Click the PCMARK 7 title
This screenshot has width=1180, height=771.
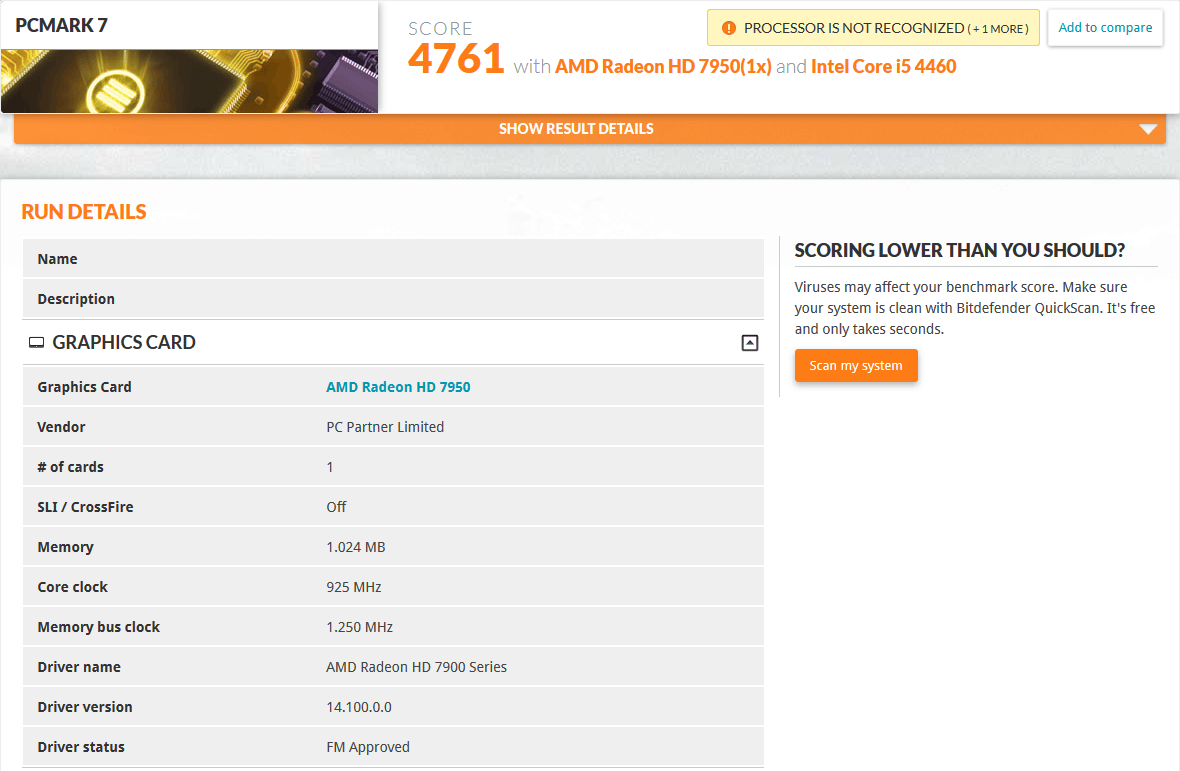(62, 25)
